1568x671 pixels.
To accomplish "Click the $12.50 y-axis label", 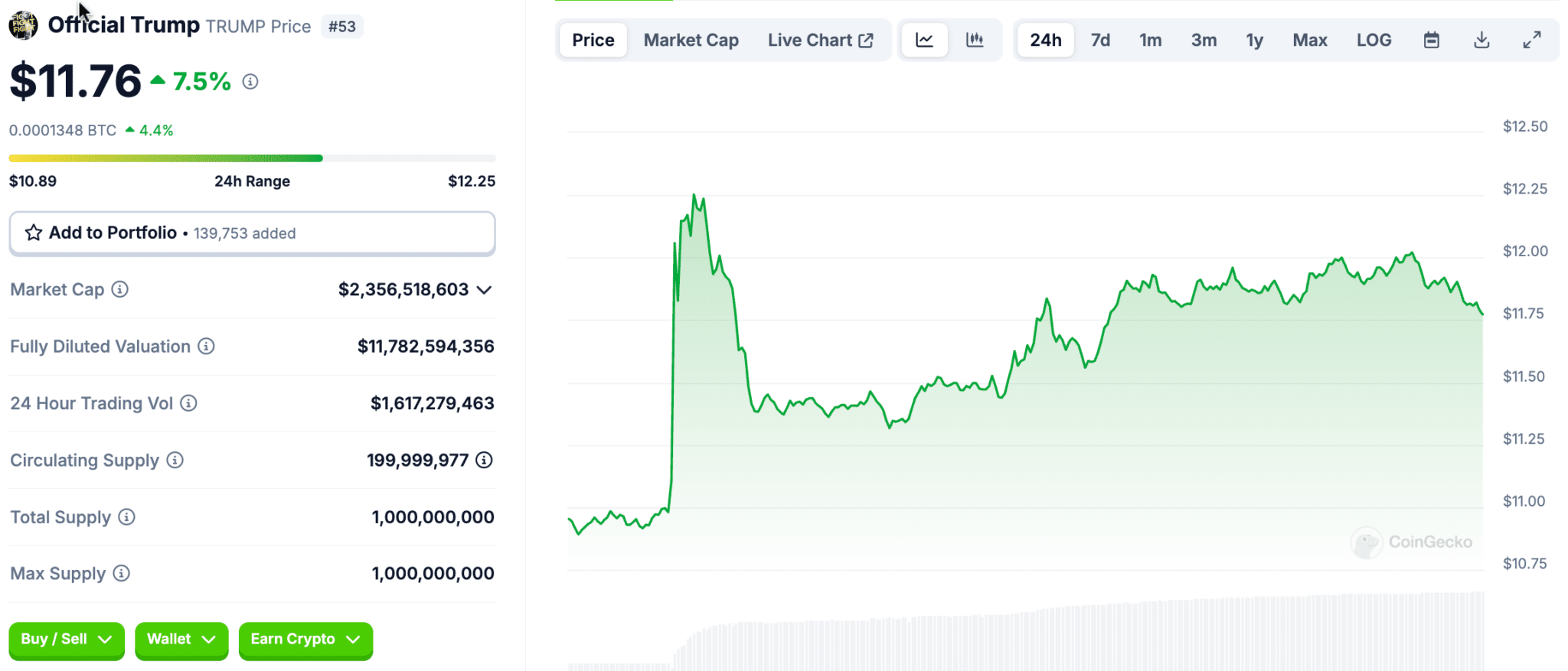I will point(1525,126).
